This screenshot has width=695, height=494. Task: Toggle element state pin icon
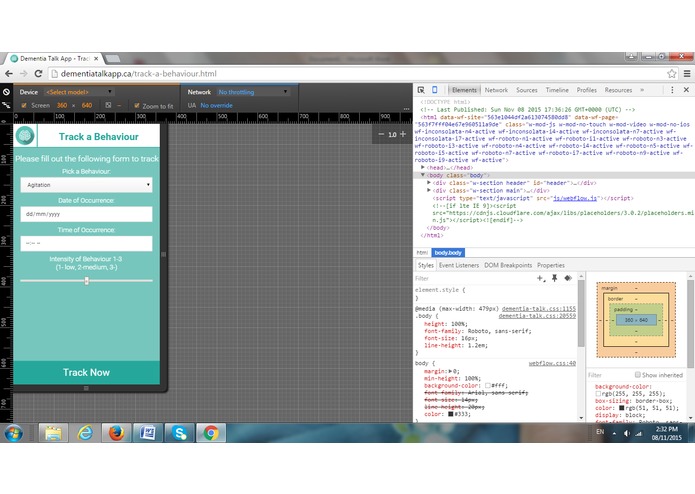(x=554, y=278)
